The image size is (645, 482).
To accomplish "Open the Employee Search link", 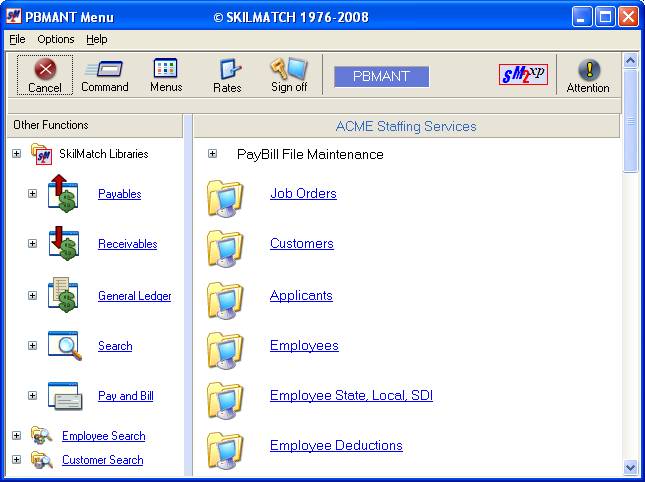I will pos(104,436).
